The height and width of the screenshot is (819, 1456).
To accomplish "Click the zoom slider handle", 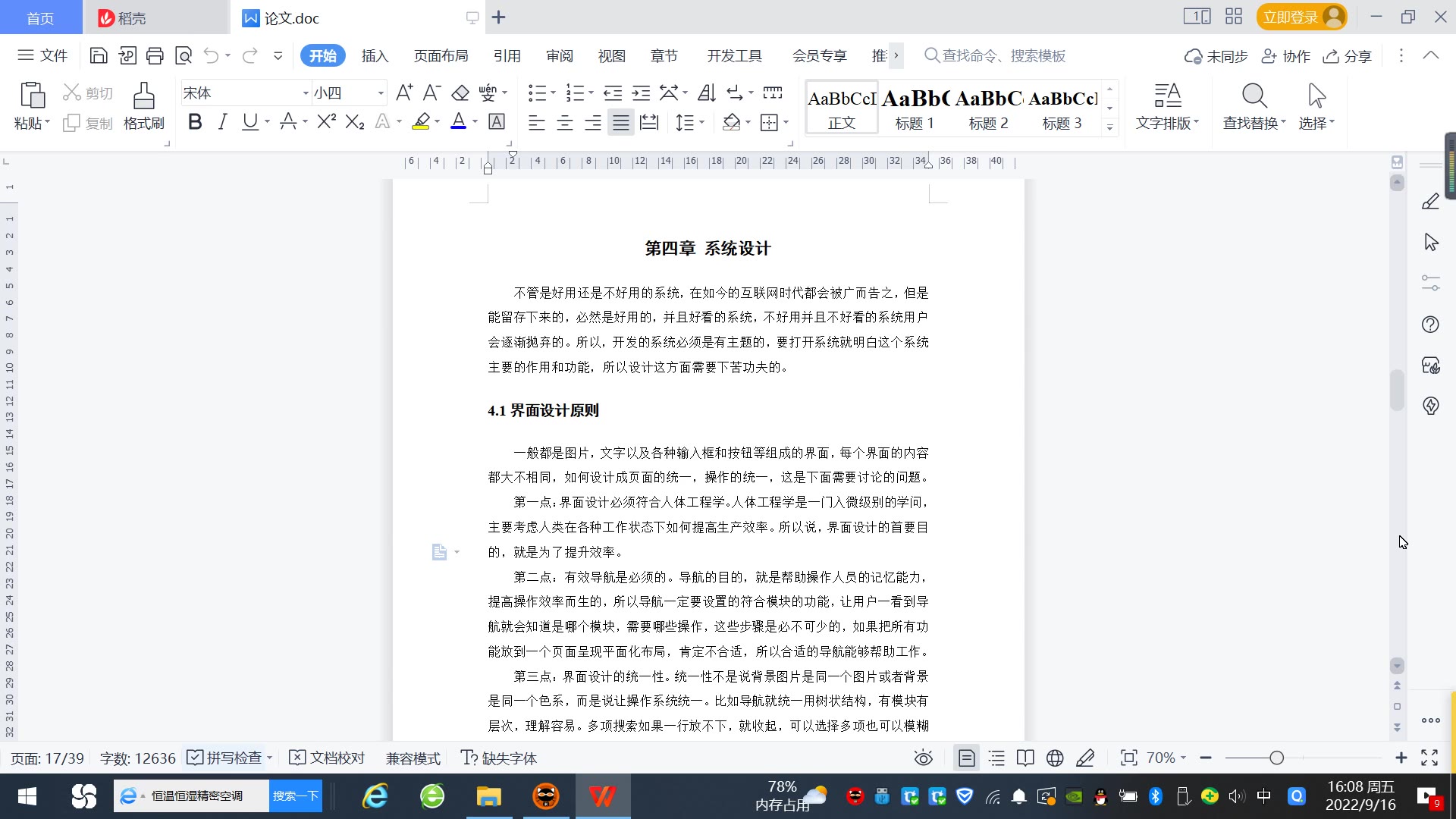I will pos(1277,758).
